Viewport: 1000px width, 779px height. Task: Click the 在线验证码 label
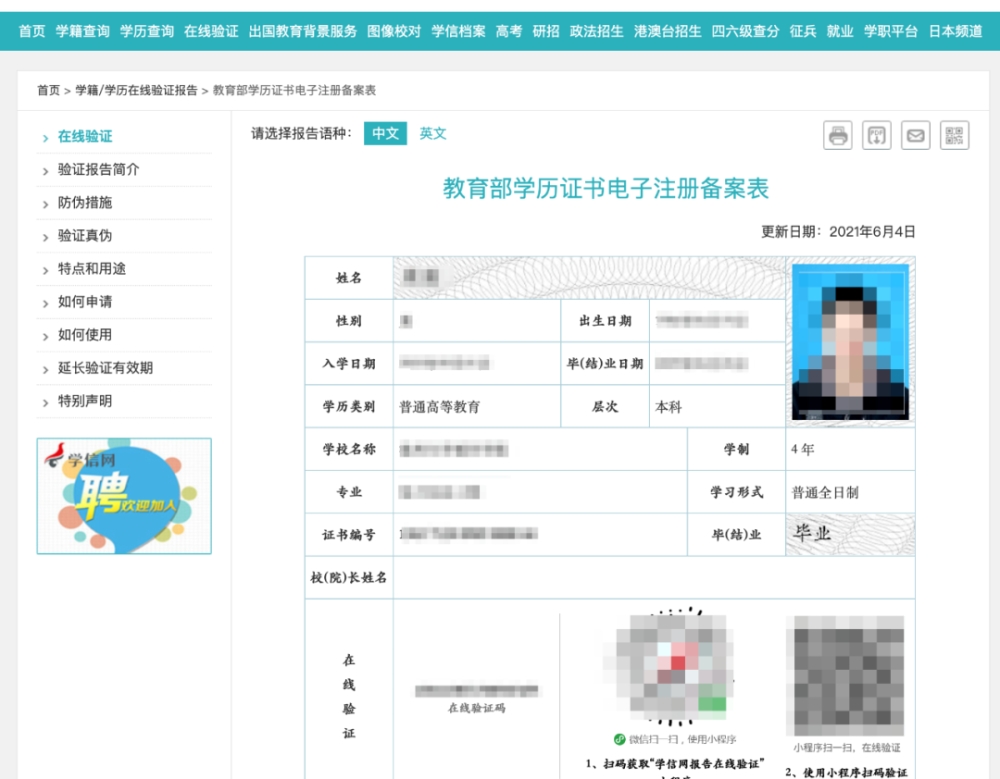click(476, 708)
